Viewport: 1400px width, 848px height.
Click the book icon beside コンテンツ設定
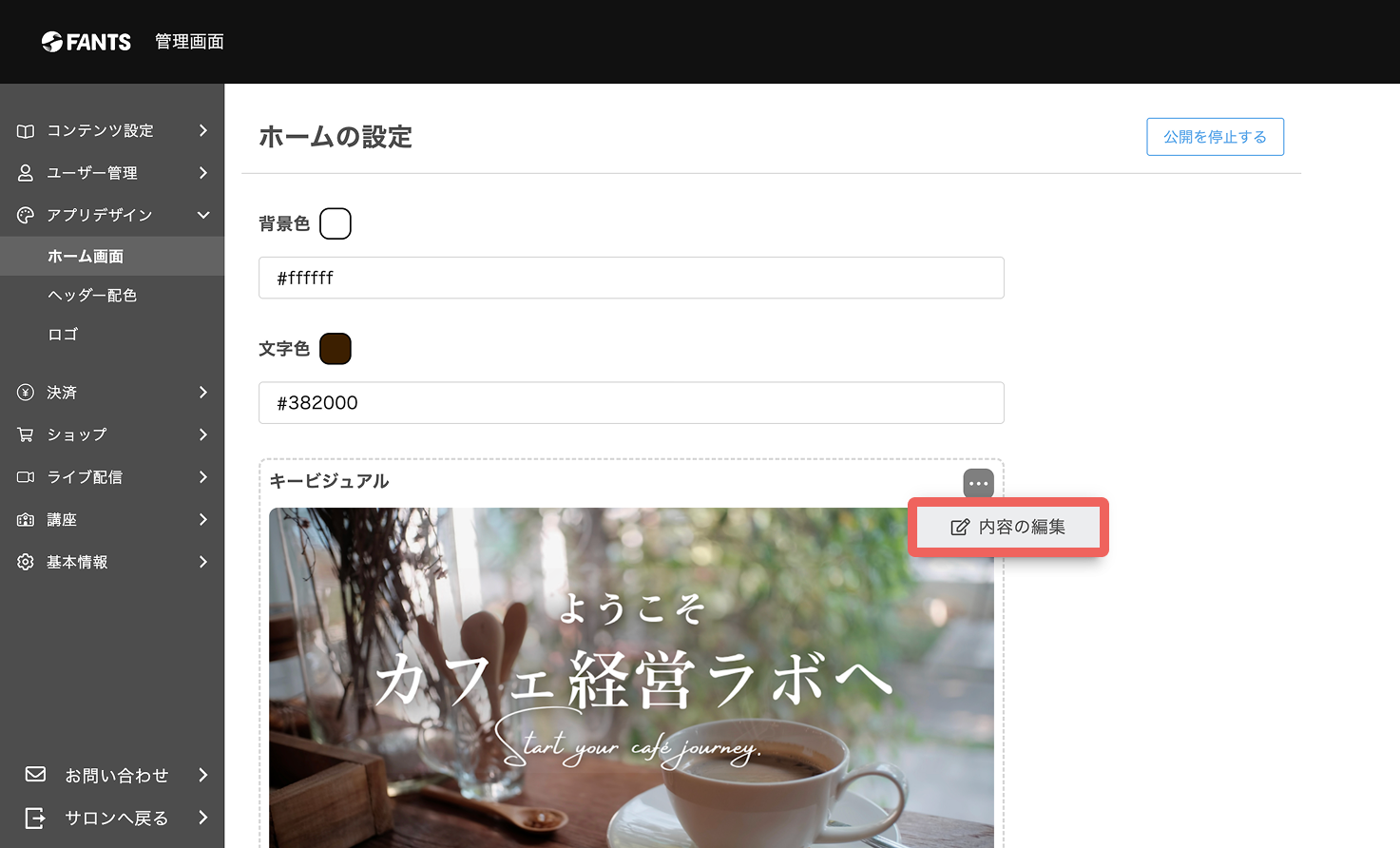point(26,131)
